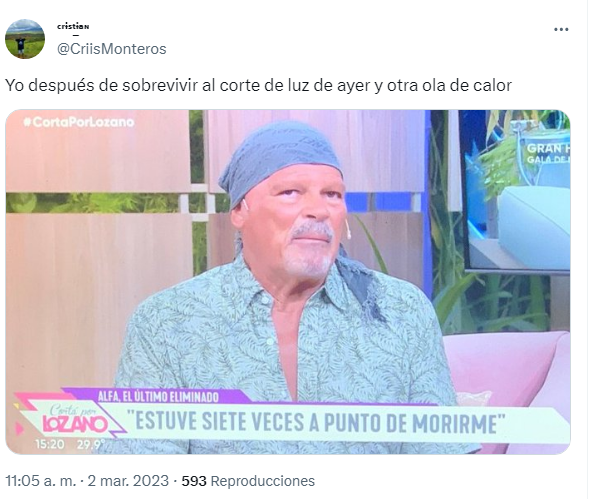The image size is (590, 499).
Task: Open the 11:05 a. m. timestamp link
Action: pyautogui.click(x=41, y=481)
